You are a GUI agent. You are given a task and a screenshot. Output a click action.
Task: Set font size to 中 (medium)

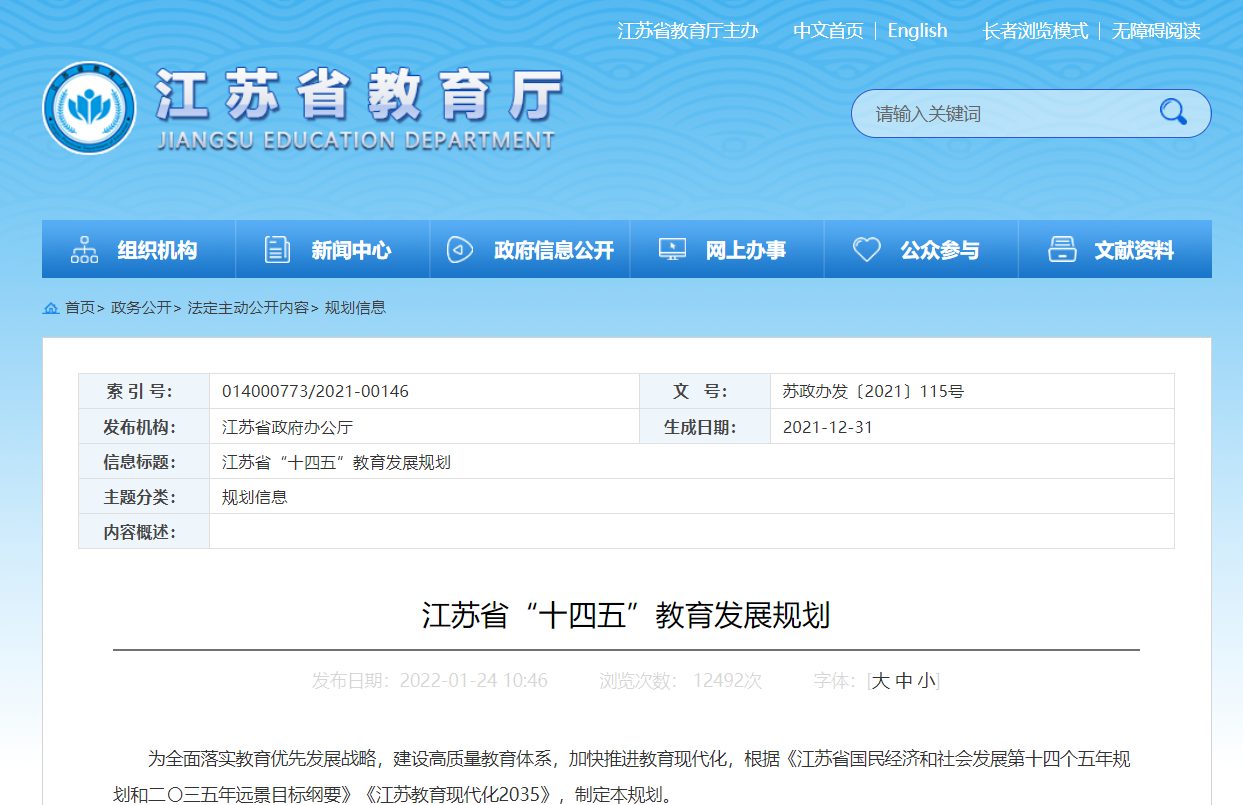[904, 681]
